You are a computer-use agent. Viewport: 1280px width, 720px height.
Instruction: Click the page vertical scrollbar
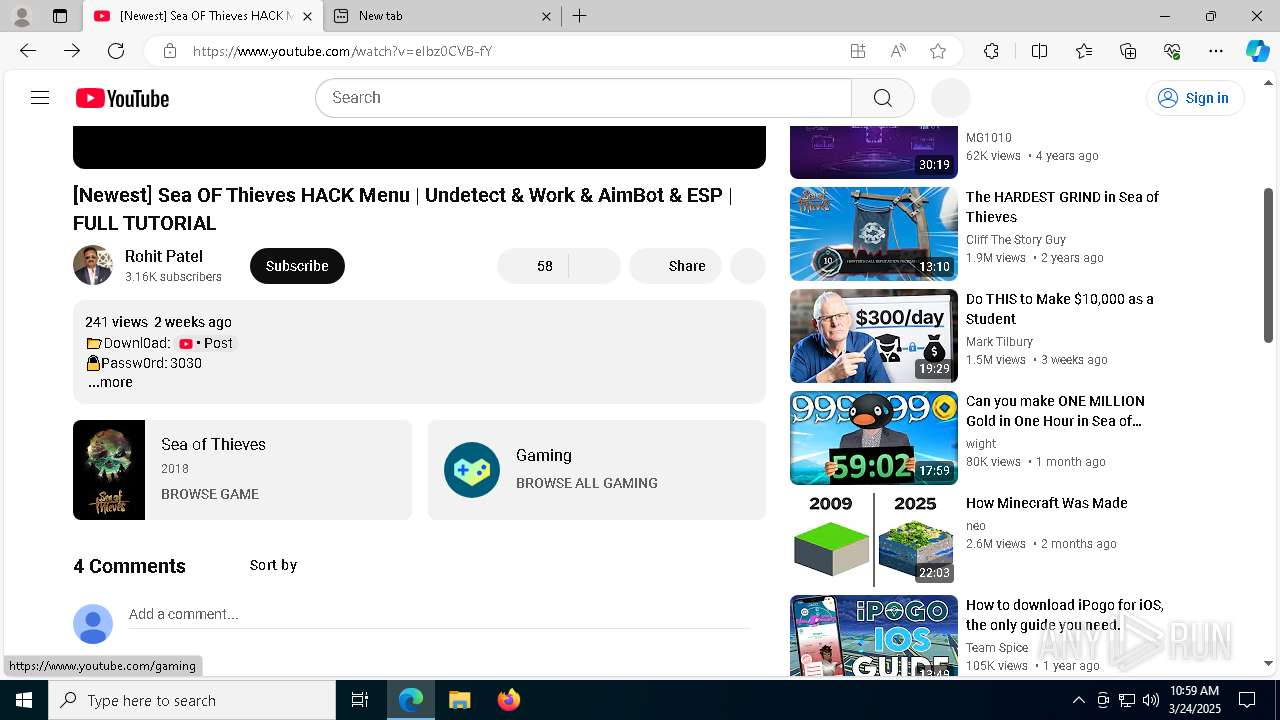1269,265
